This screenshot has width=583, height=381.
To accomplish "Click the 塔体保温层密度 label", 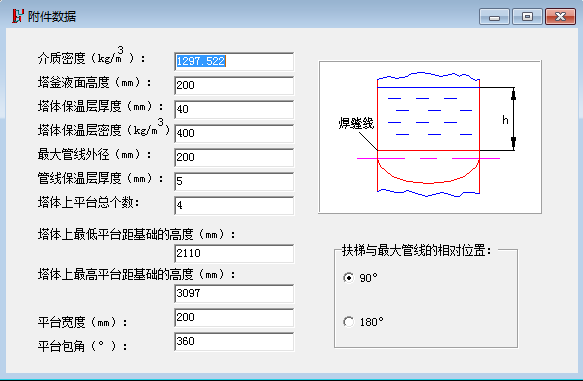I will [104, 128].
